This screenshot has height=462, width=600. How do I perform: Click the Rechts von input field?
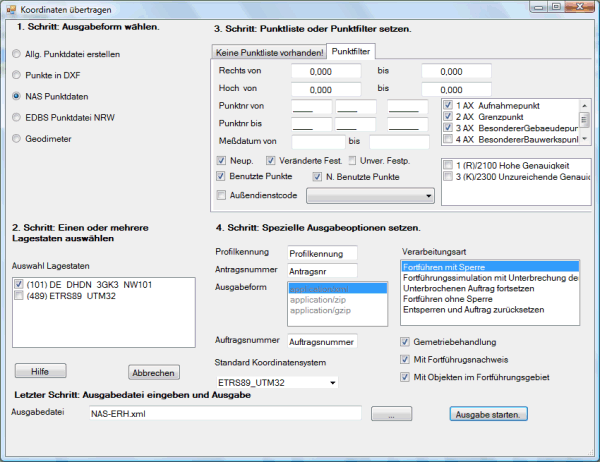tap(326, 71)
